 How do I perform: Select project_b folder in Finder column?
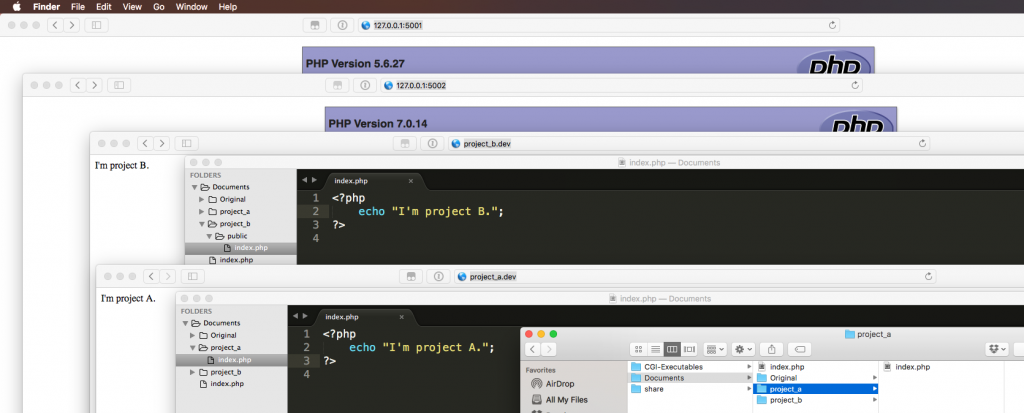pyautogui.click(x=785, y=400)
